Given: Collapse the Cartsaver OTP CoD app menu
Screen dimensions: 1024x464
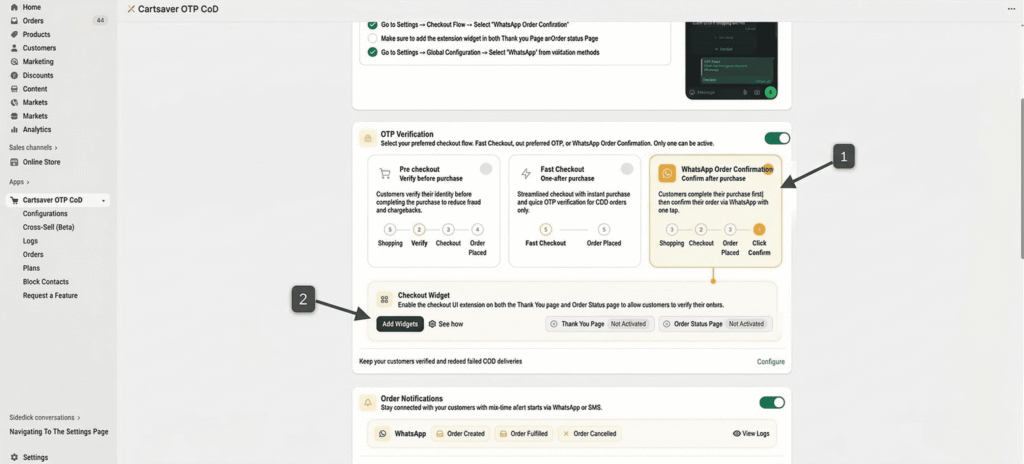Looking at the screenshot, I should pyautogui.click(x=104, y=200).
